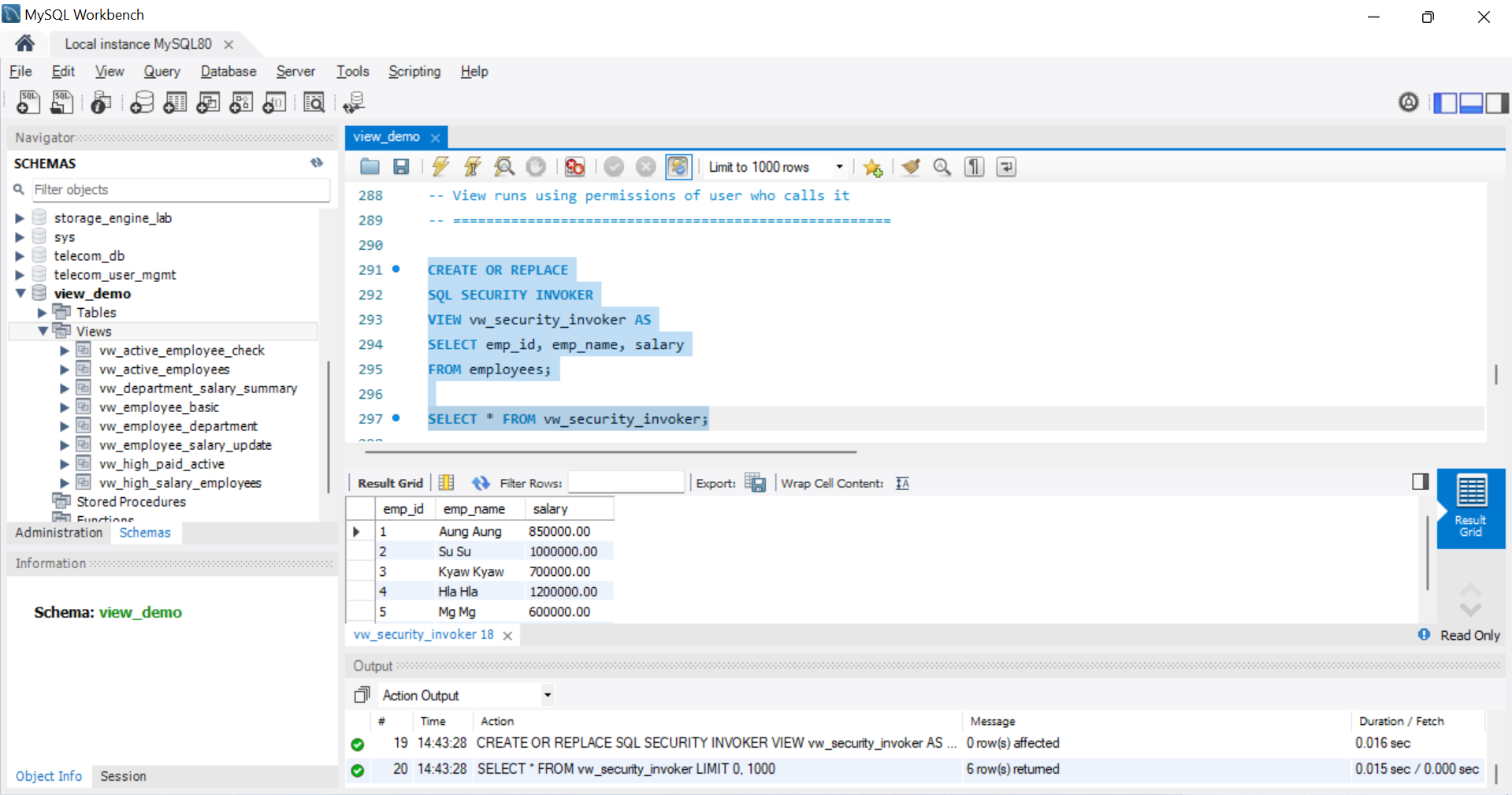The image size is (1512, 795).
Task: Open the Scripting menu
Action: click(414, 71)
